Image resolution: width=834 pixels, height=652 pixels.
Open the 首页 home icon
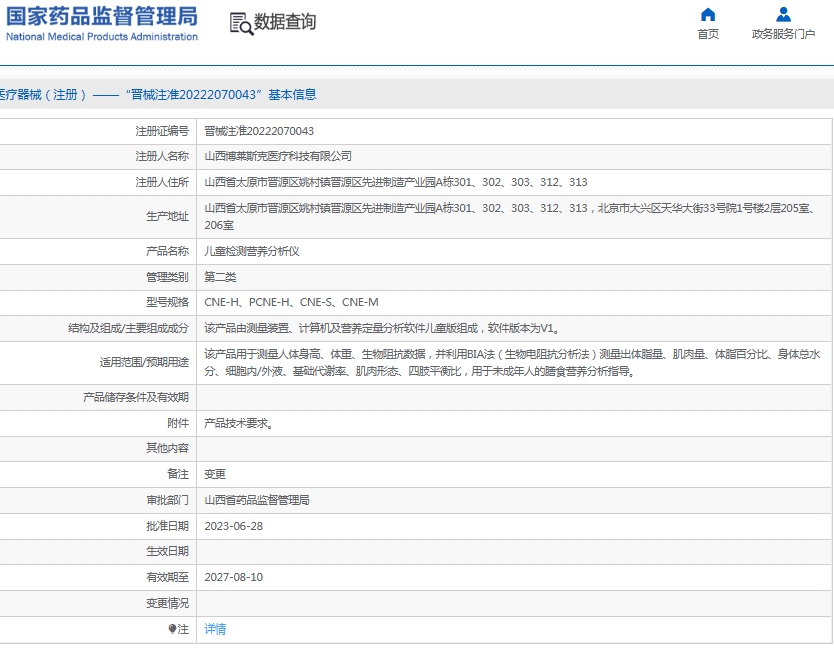pyautogui.click(x=708, y=14)
